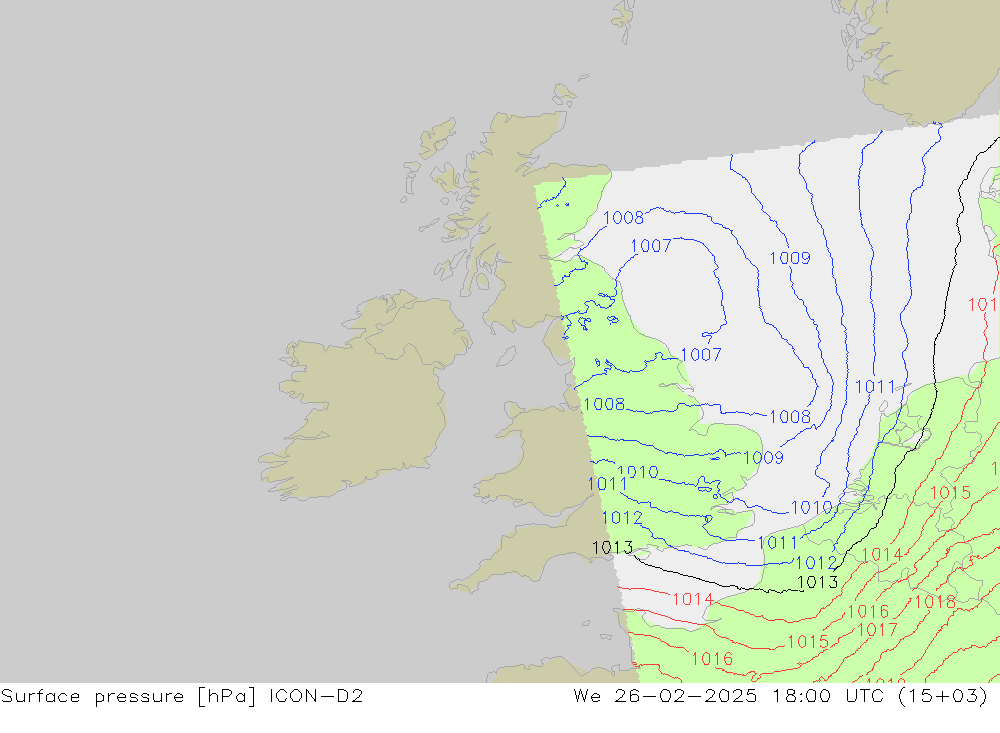Click the 1010 label in southern North Sea
This screenshot has width=1000, height=733.
[x=811, y=508]
